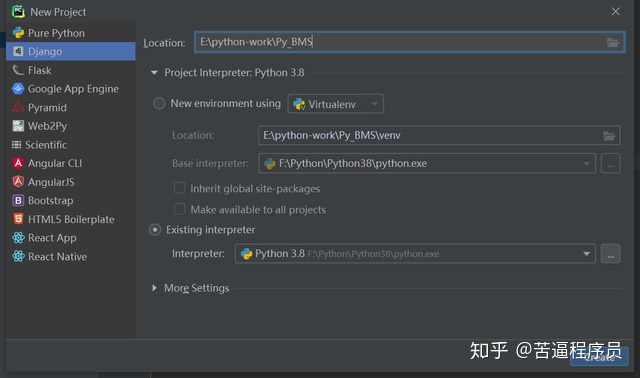The image size is (640, 378).
Task: Click the Python icon in Base interpreter field
Action: 270,163
